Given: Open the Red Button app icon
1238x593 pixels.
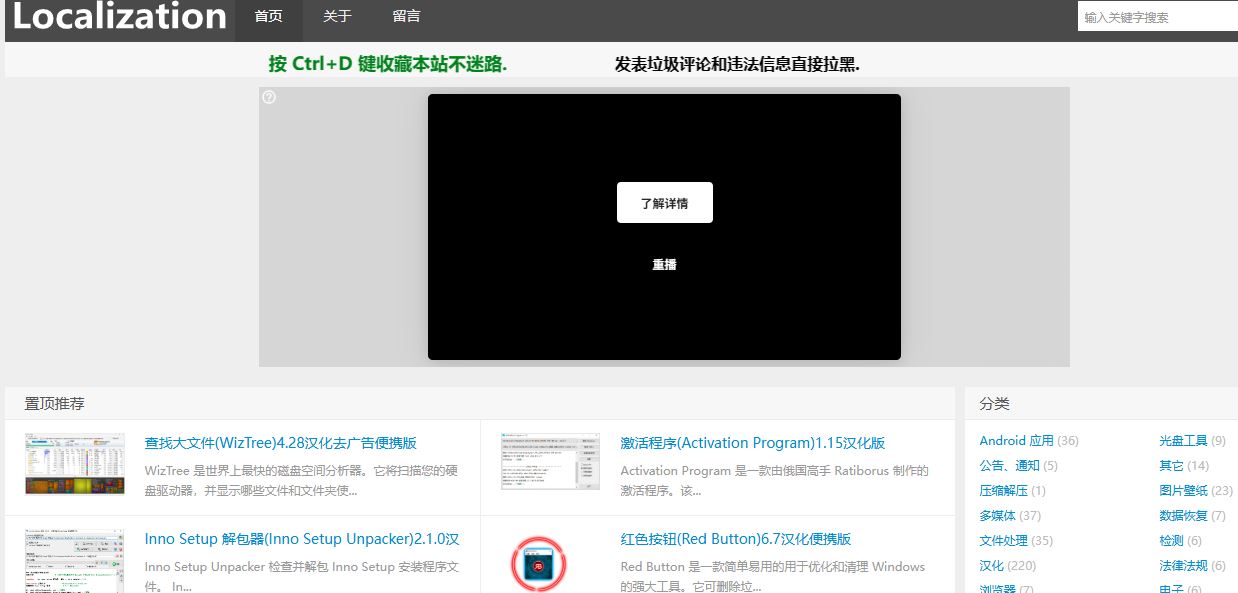Looking at the screenshot, I should [539, 563].
